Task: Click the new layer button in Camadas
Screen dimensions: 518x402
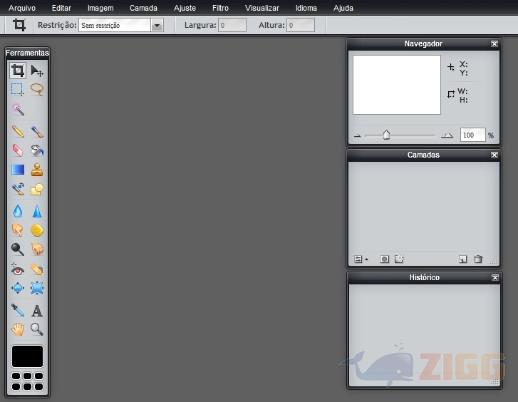Action: (463, 259)
